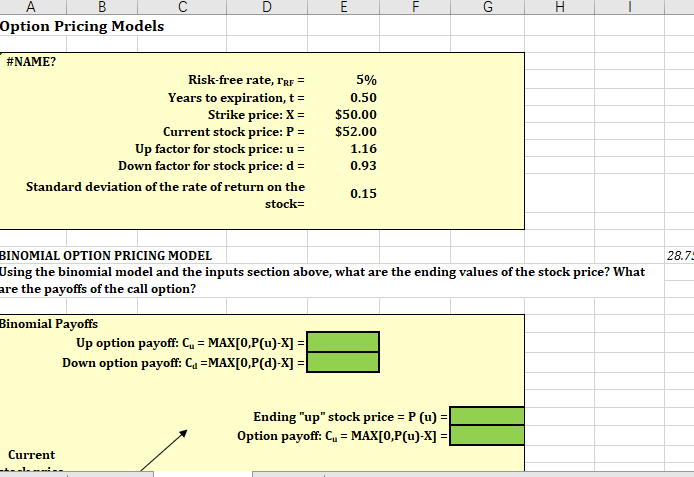
Task: Select the BINOMIAL OPTION PRICING MODEL heading
Action: pyautogui.click(x=105, y=256)
